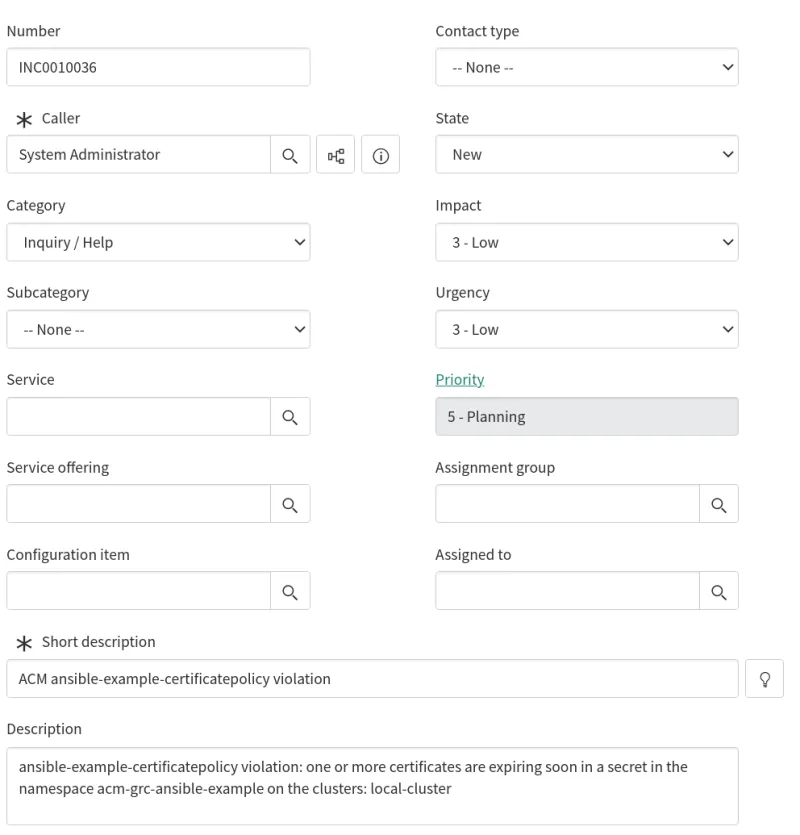The image size is (800, 835).
Task: Show Caller record info icon
Action: pos(380,155)
